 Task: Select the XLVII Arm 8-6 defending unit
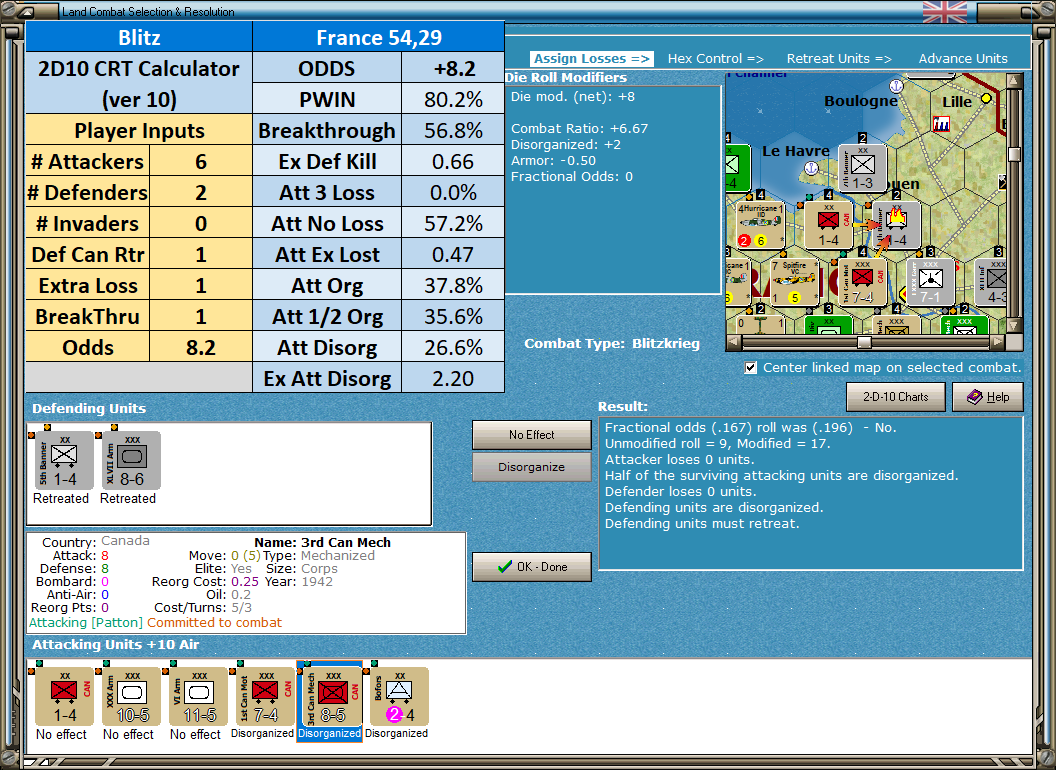click(132, 460)
